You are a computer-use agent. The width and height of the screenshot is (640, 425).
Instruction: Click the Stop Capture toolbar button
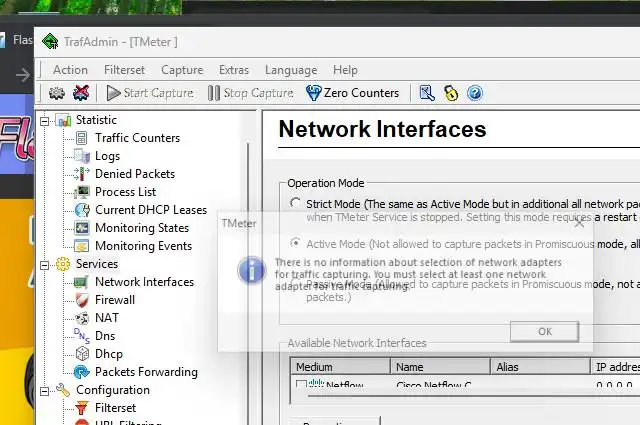point(251,93)
